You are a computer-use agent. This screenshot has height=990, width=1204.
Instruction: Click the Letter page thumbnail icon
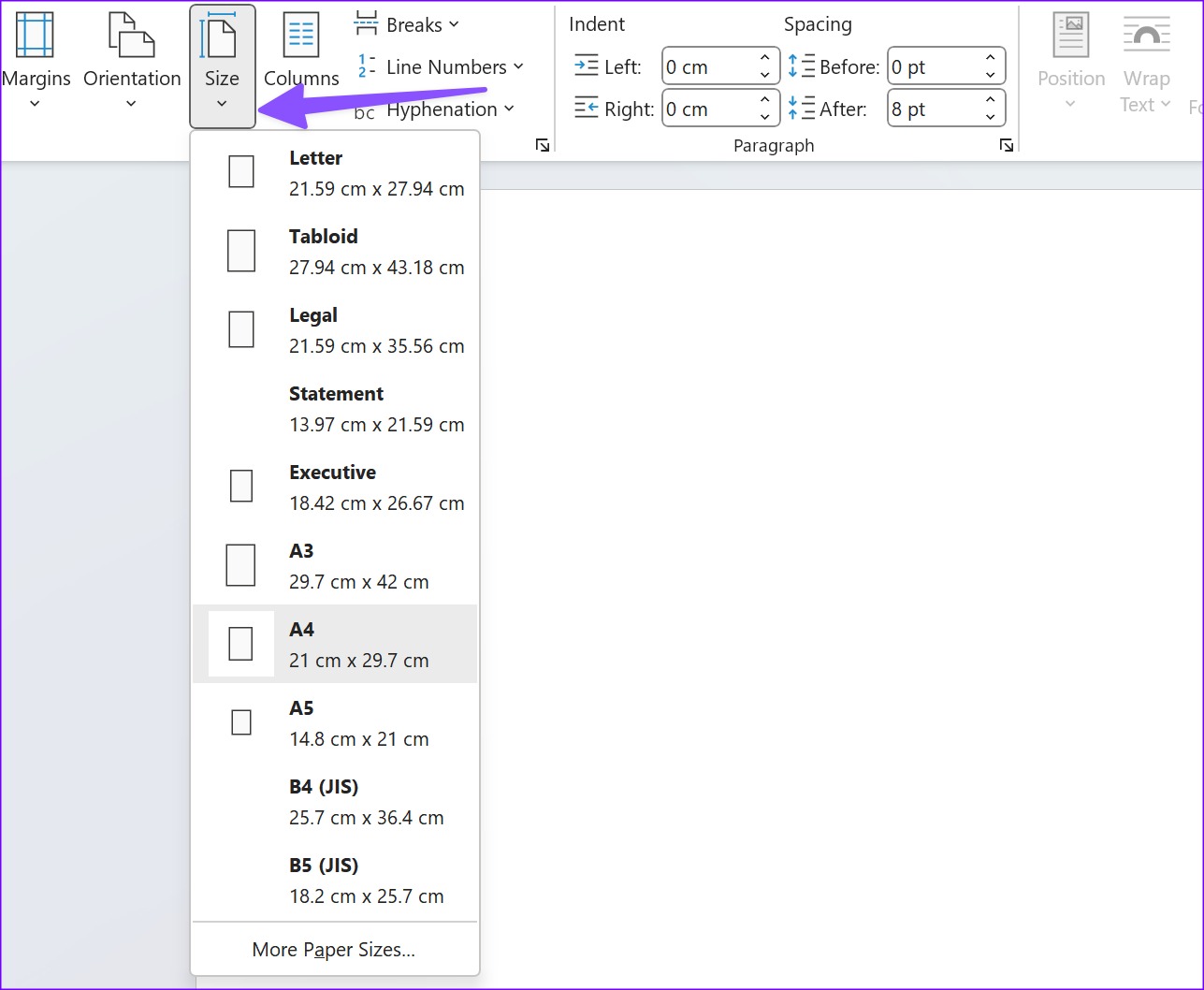[241, 172]
